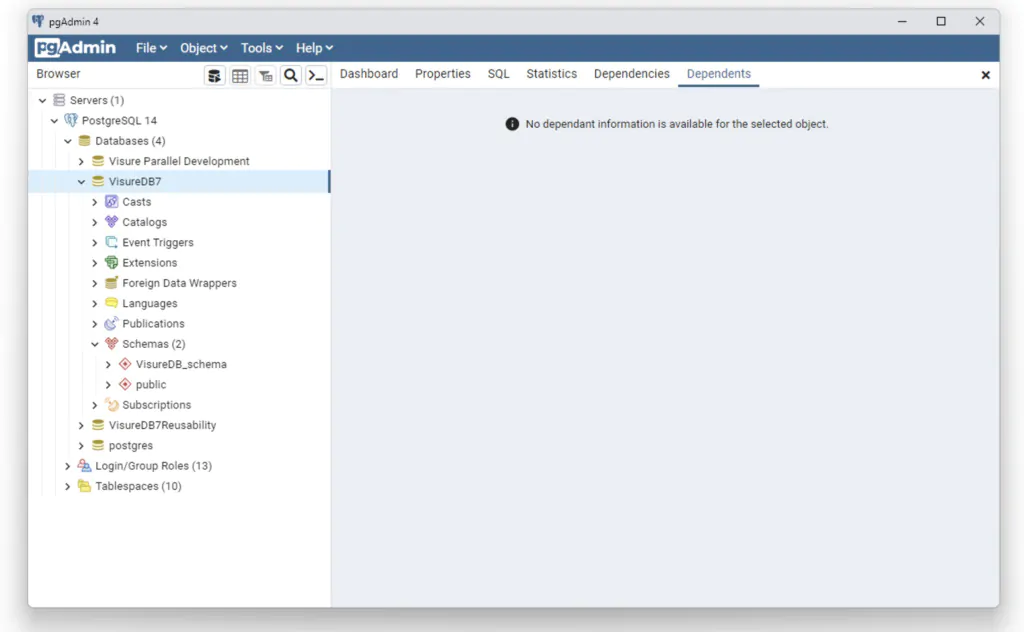
Task: Open the Object menu
Action: (204, 48)
